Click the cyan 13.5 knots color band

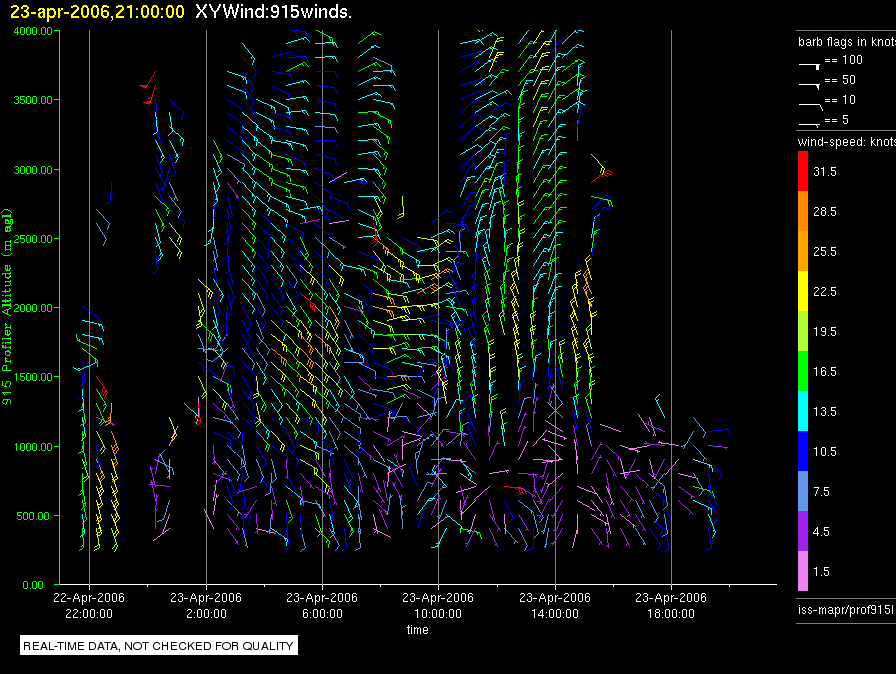[x=803, y=411]
